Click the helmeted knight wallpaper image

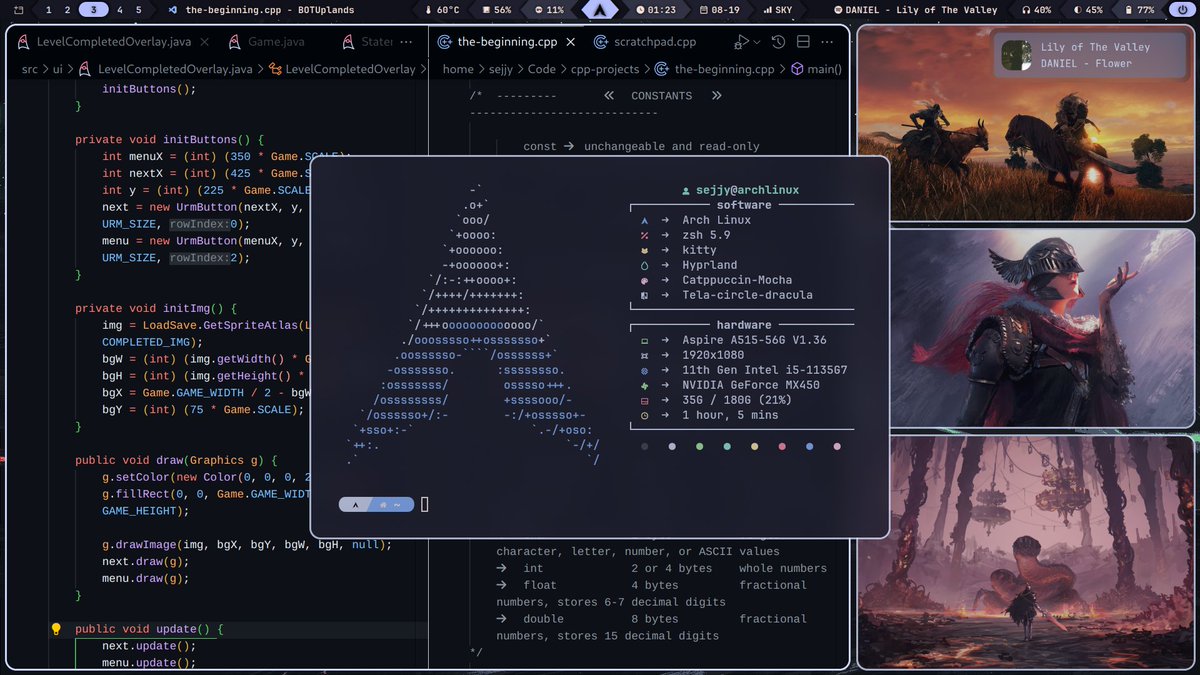[1026, 327]
